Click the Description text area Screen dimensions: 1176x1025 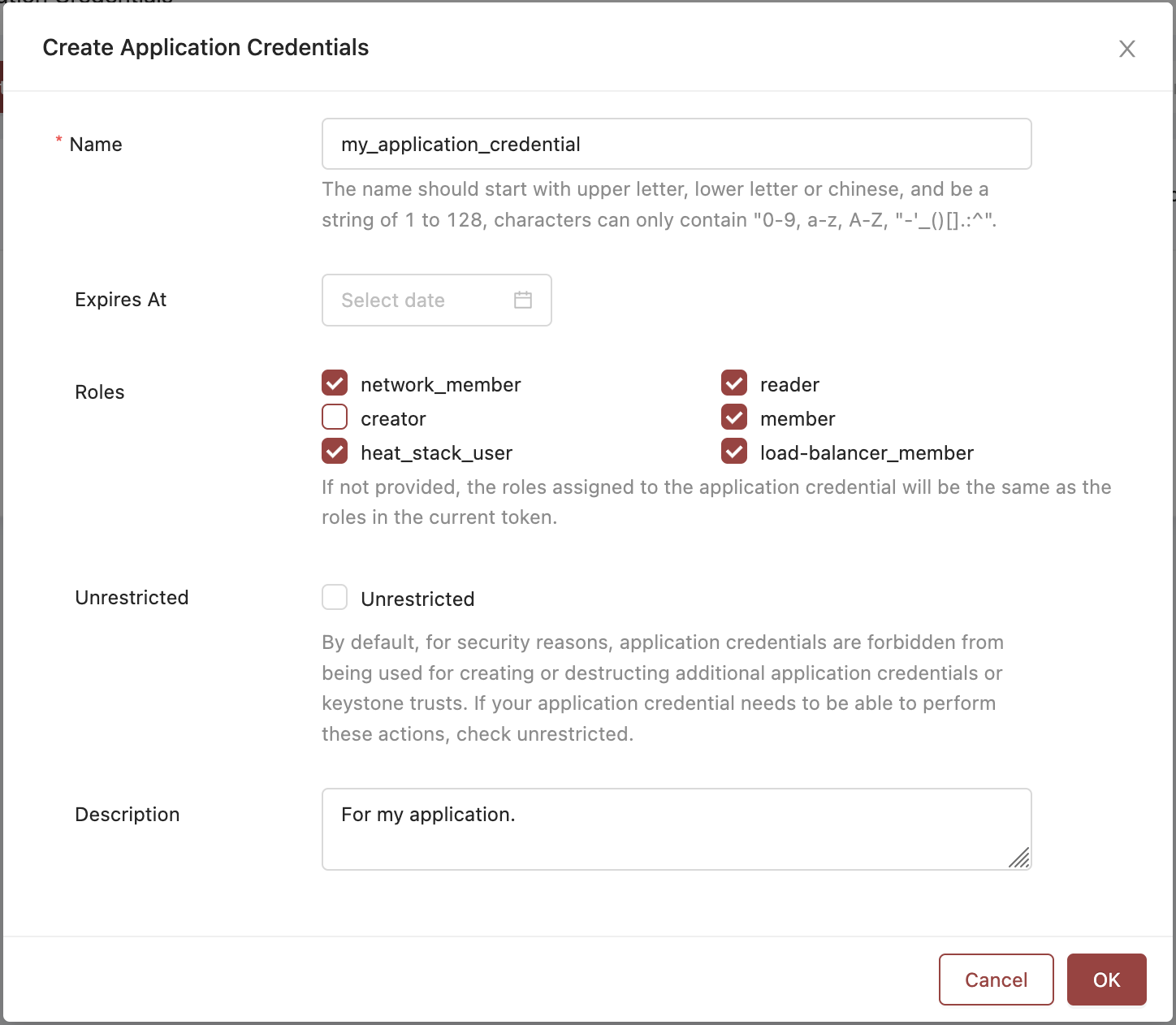[x=677, y=829]
